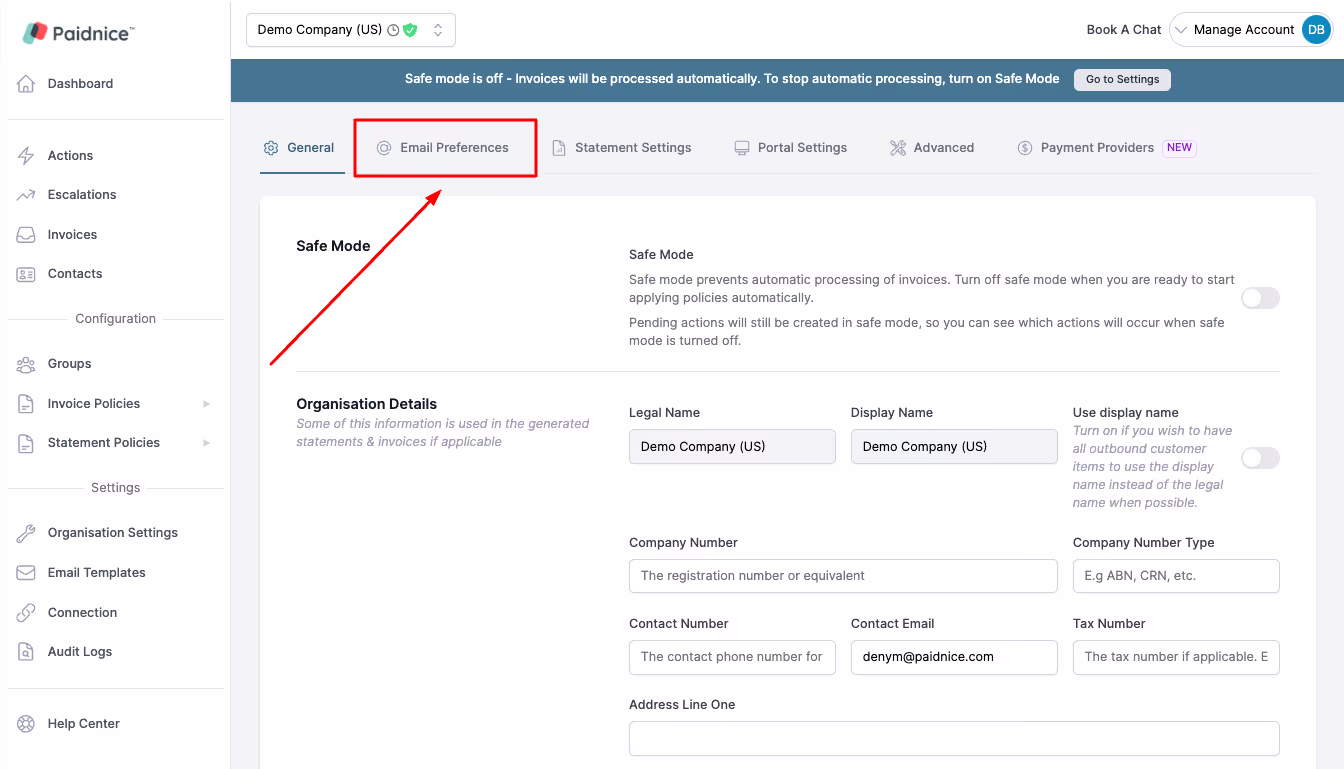Click the Company Number input field
The image size is (1344, 769).
pos(843,576)
